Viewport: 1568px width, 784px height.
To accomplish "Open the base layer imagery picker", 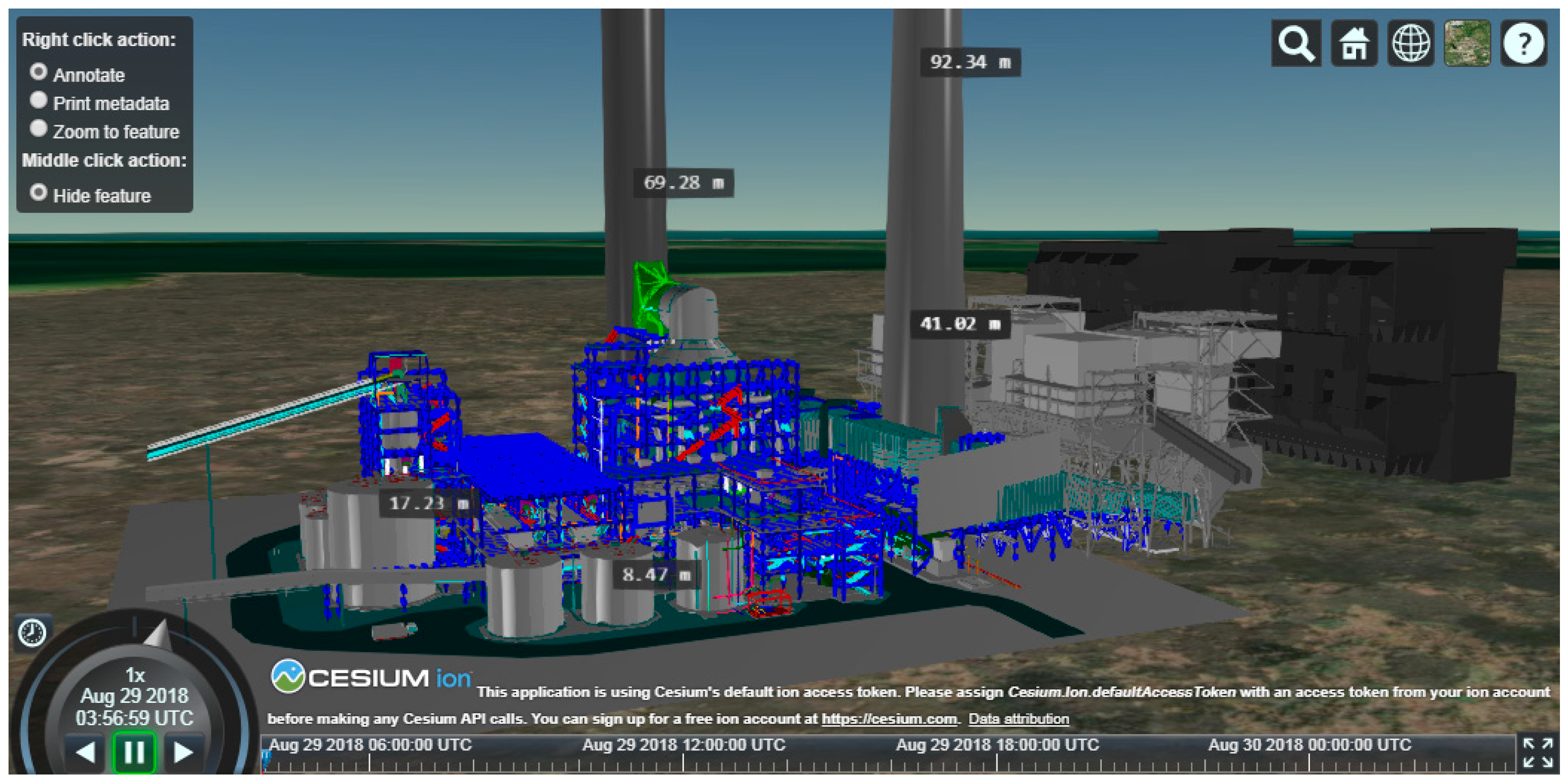I will pos(1467,43).
